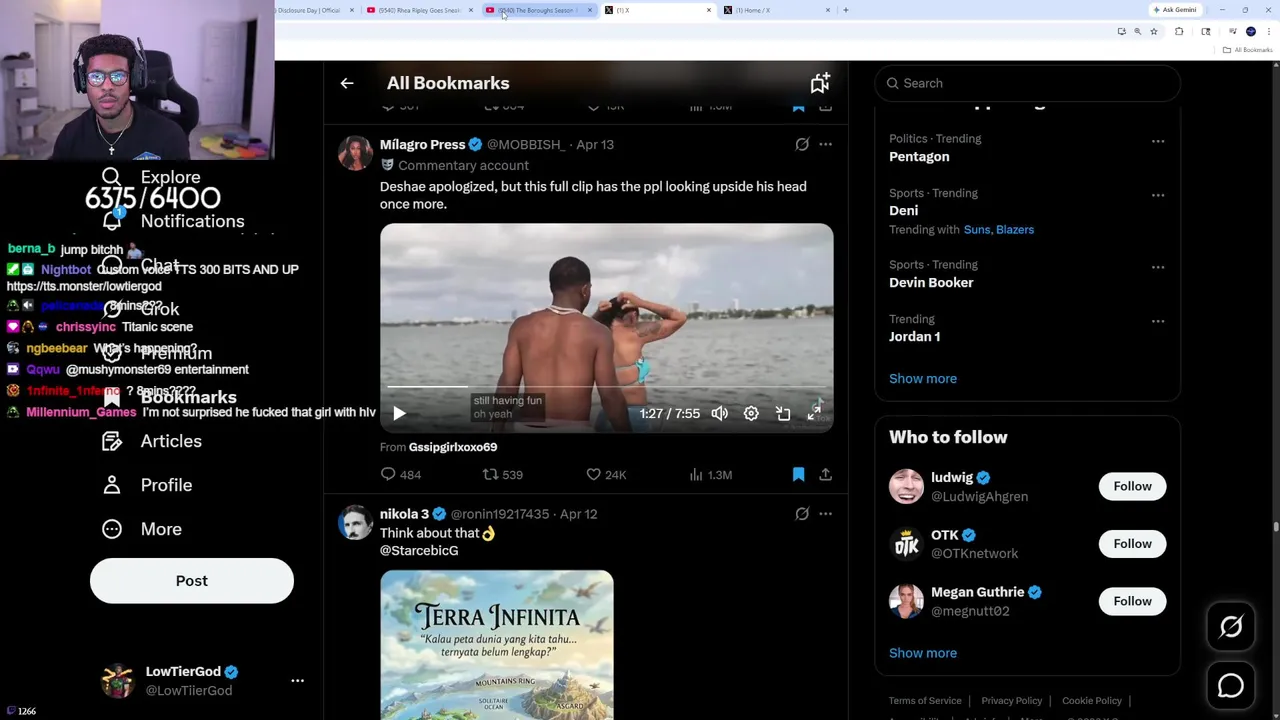Open Grok icon on Mílagro Press post
Viewport: 1280px width, 720px height.
[x=802, y=144]
